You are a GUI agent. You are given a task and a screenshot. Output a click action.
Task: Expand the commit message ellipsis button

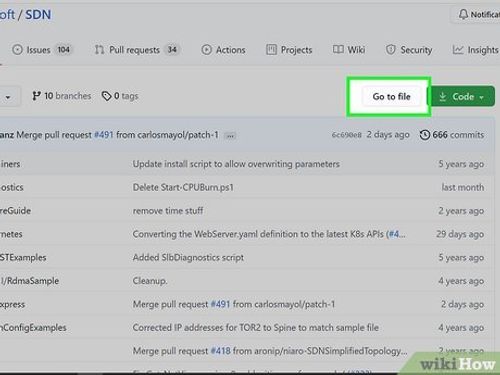click(x=230, y=136)
